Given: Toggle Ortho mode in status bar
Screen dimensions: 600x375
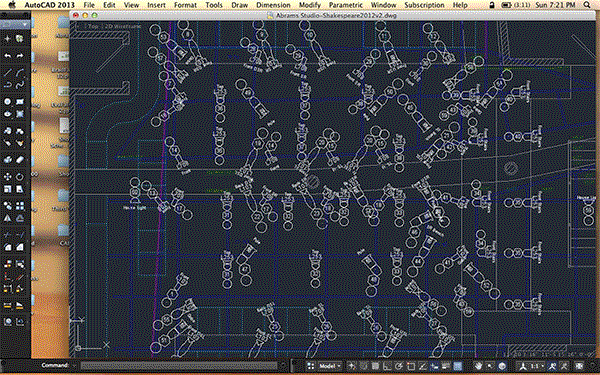Looking at the screenshot, I should point(387,366).
